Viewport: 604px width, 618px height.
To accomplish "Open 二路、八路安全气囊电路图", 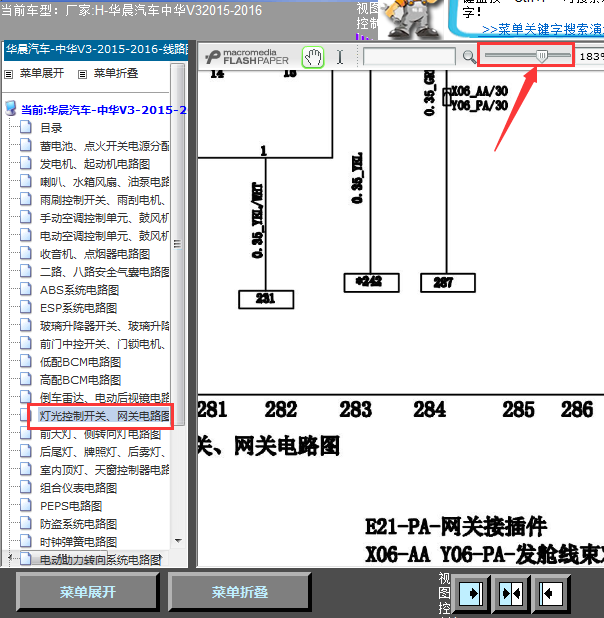I will point(104,272).
